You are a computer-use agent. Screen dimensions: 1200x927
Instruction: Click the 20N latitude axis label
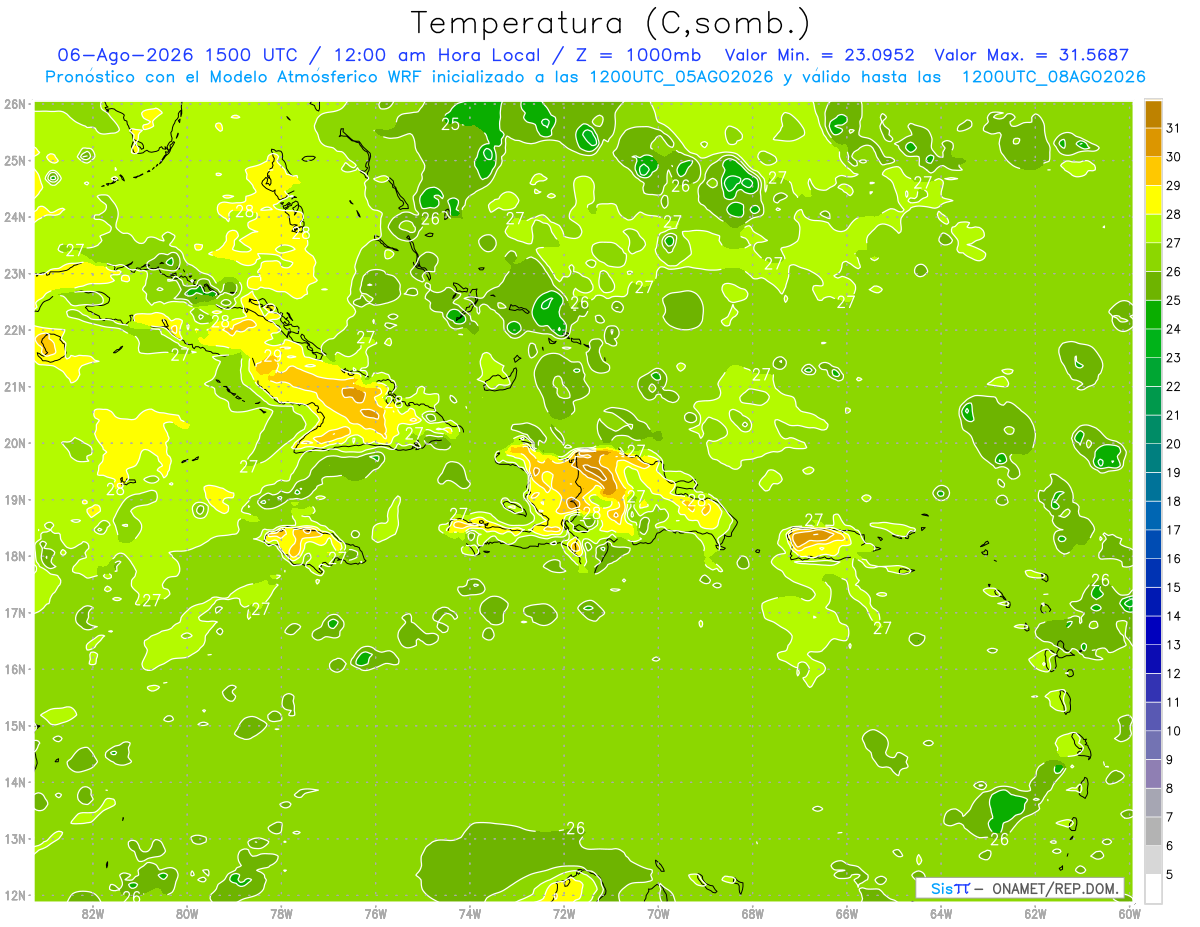(x=14, y=443)
